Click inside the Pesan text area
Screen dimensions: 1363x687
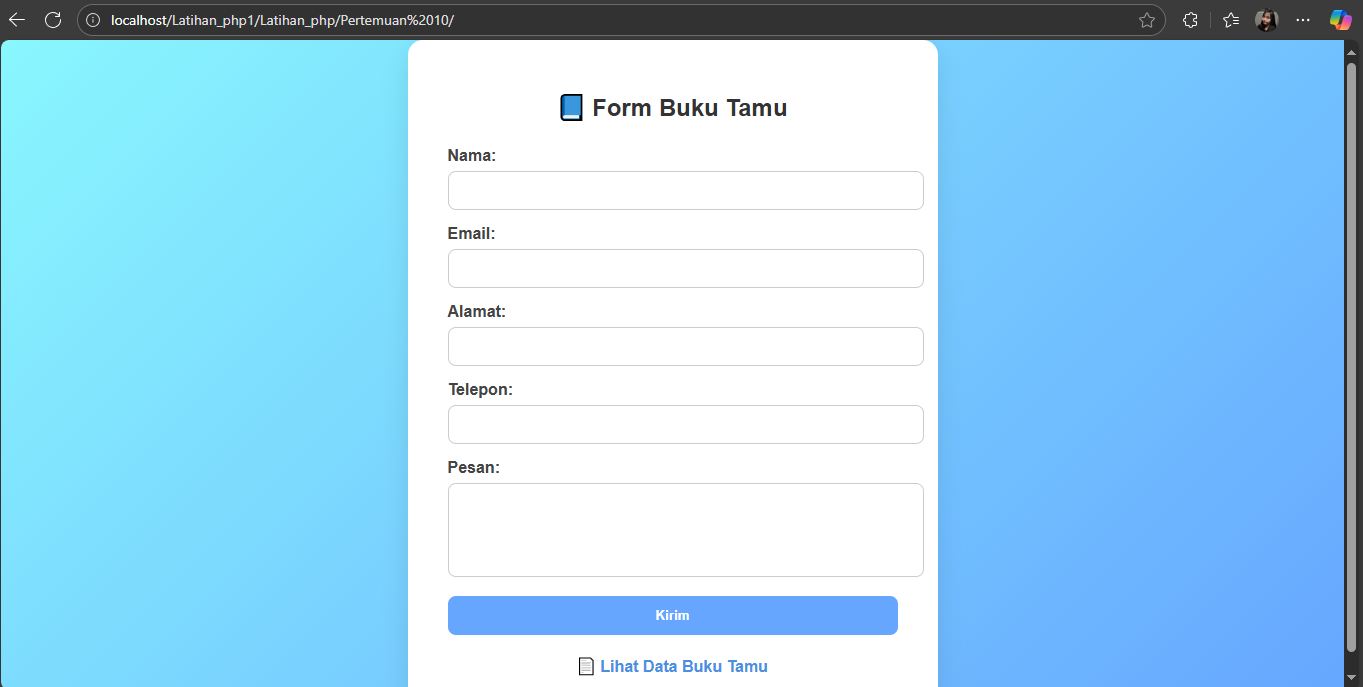(685, 529)
